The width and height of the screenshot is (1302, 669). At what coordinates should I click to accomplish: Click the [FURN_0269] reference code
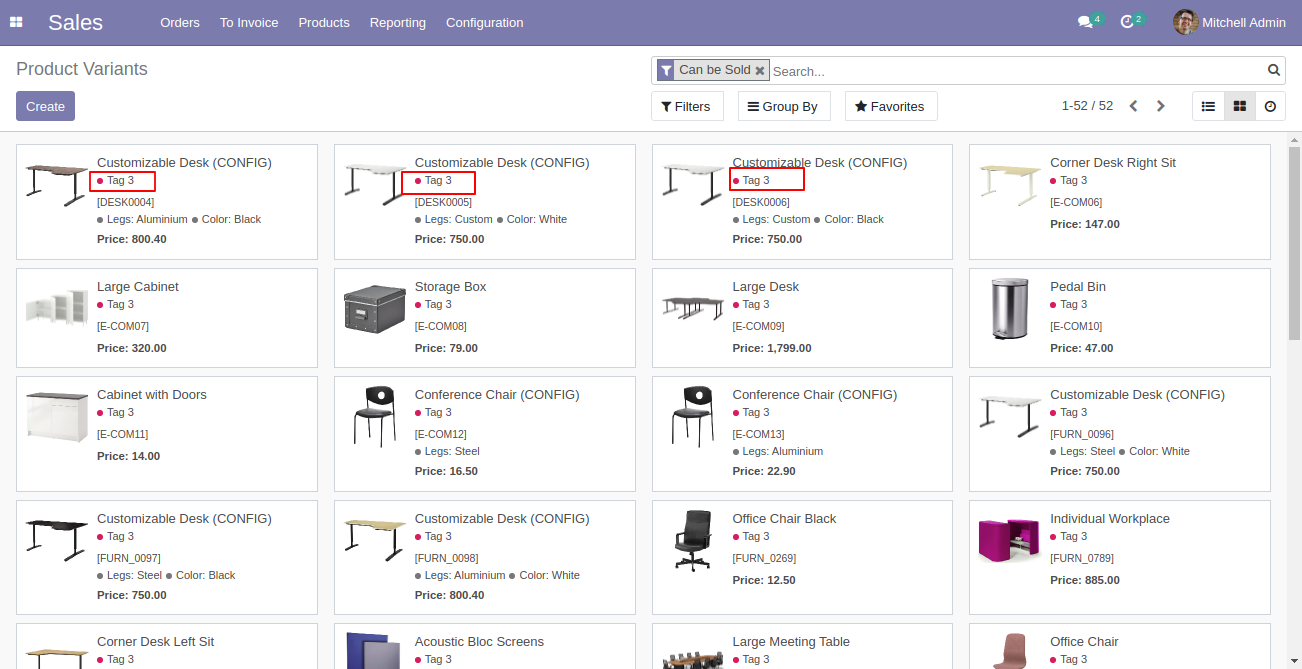click(x=762, y=558)
